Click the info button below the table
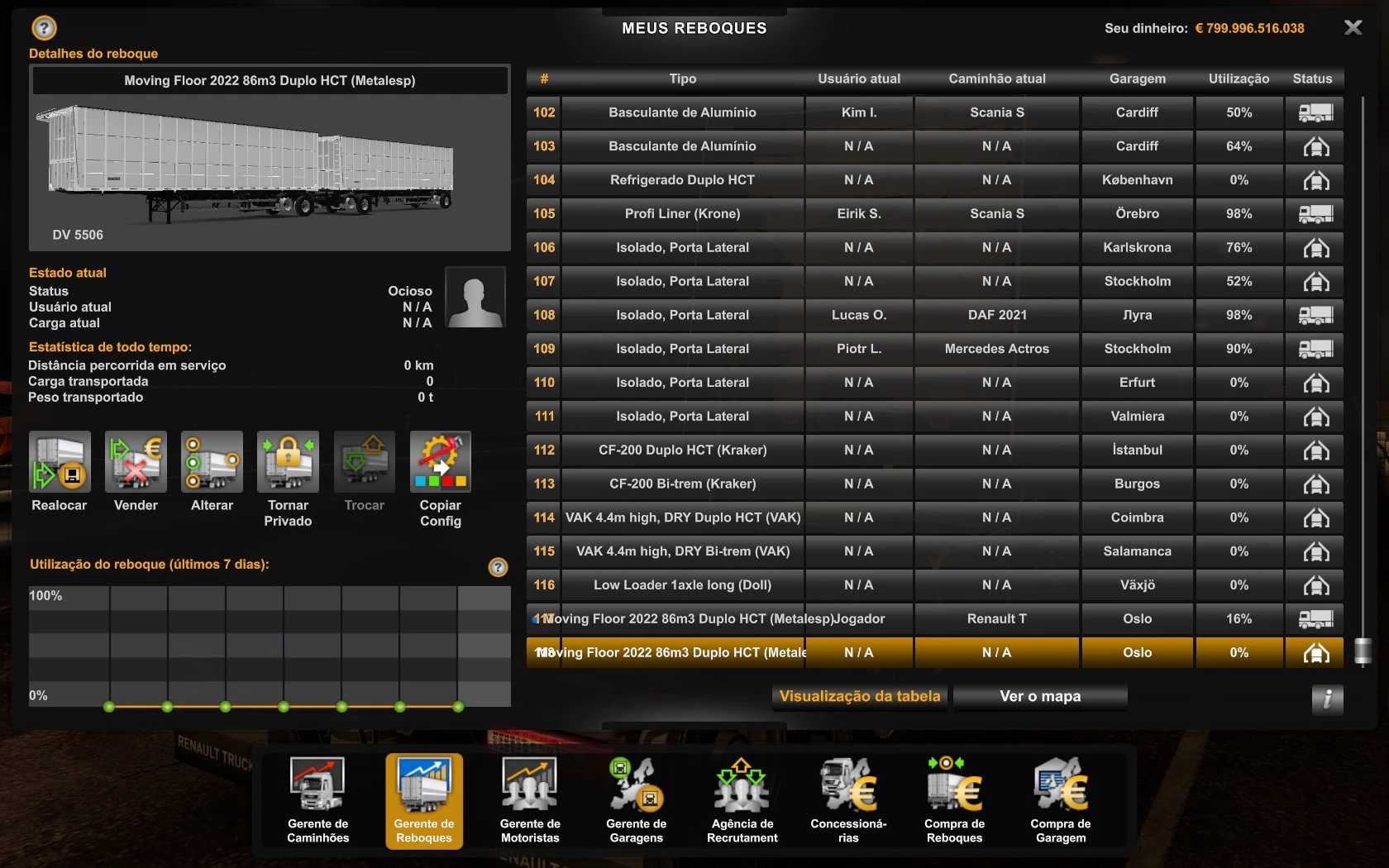Viewport: 1389px width, 868px height. click(x=1327, y=699)
